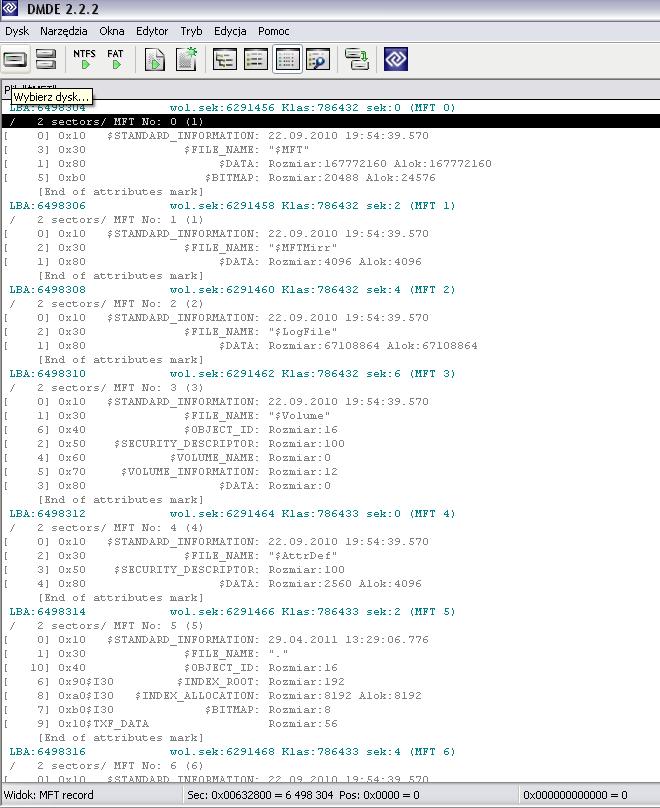Click the LBA:6498306 header line
Image resolution: width=660 pixels, height=808 pixels.
point(331,206)
